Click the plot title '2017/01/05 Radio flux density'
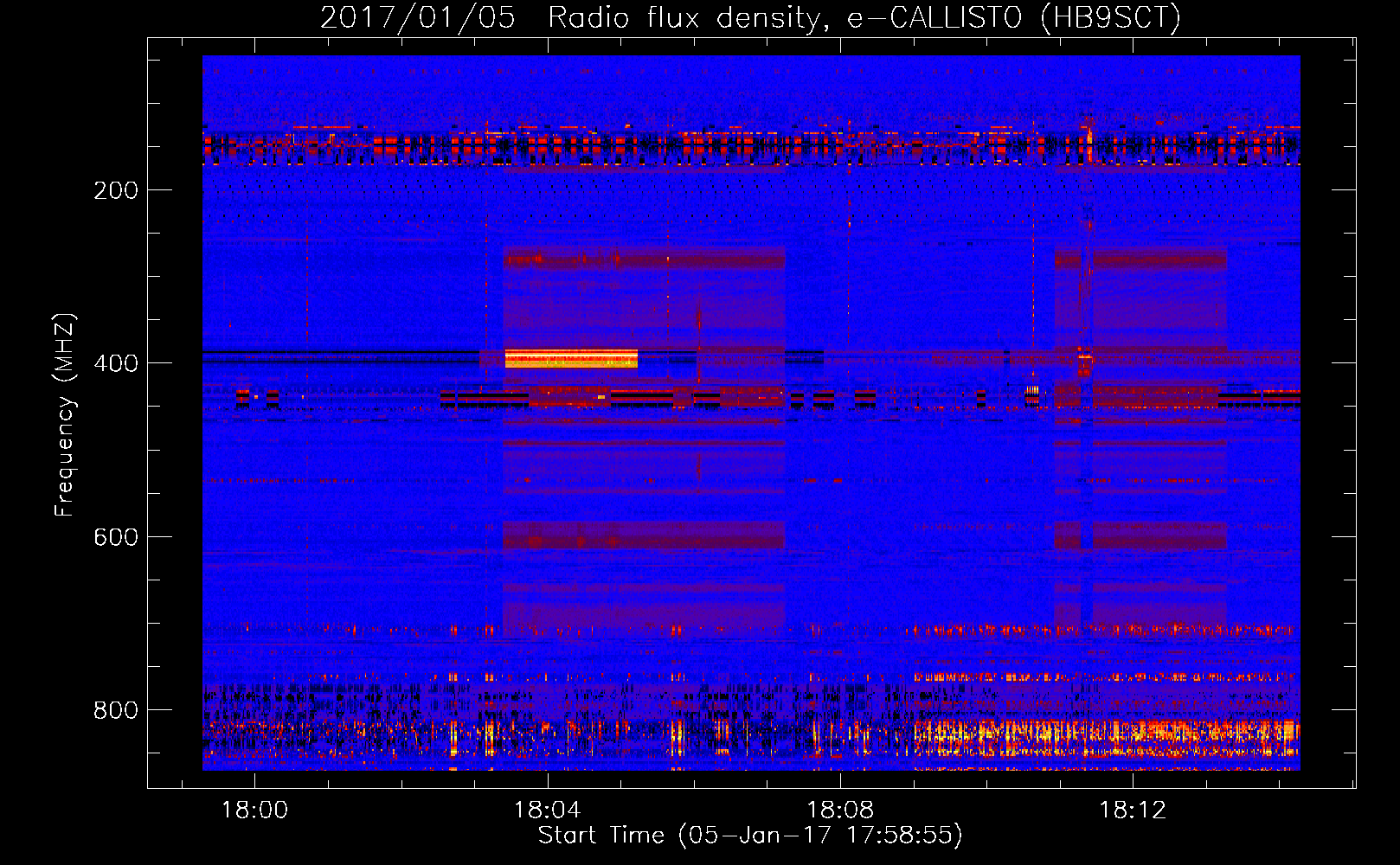 pyautogui.click(x=750, y=18)
